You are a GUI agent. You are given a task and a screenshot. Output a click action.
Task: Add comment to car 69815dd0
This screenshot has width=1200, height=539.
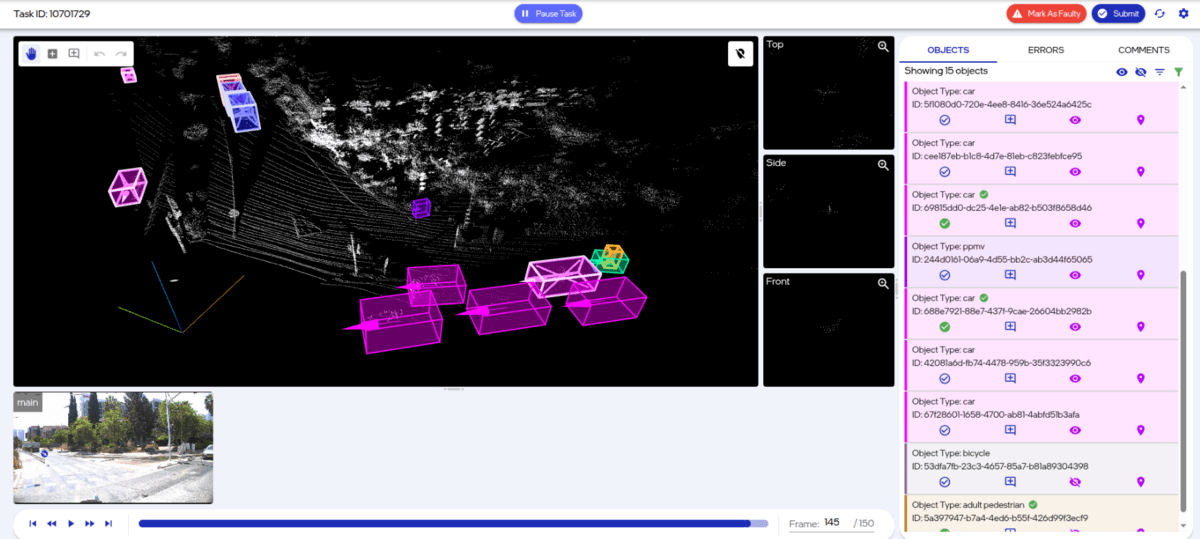click(1010, 223)
